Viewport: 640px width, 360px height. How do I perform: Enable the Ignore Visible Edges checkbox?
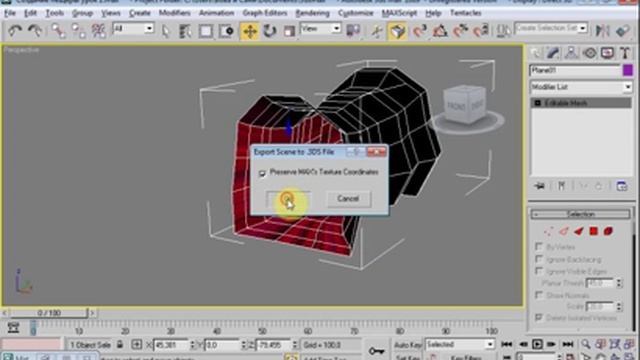[x=539, y=271]
